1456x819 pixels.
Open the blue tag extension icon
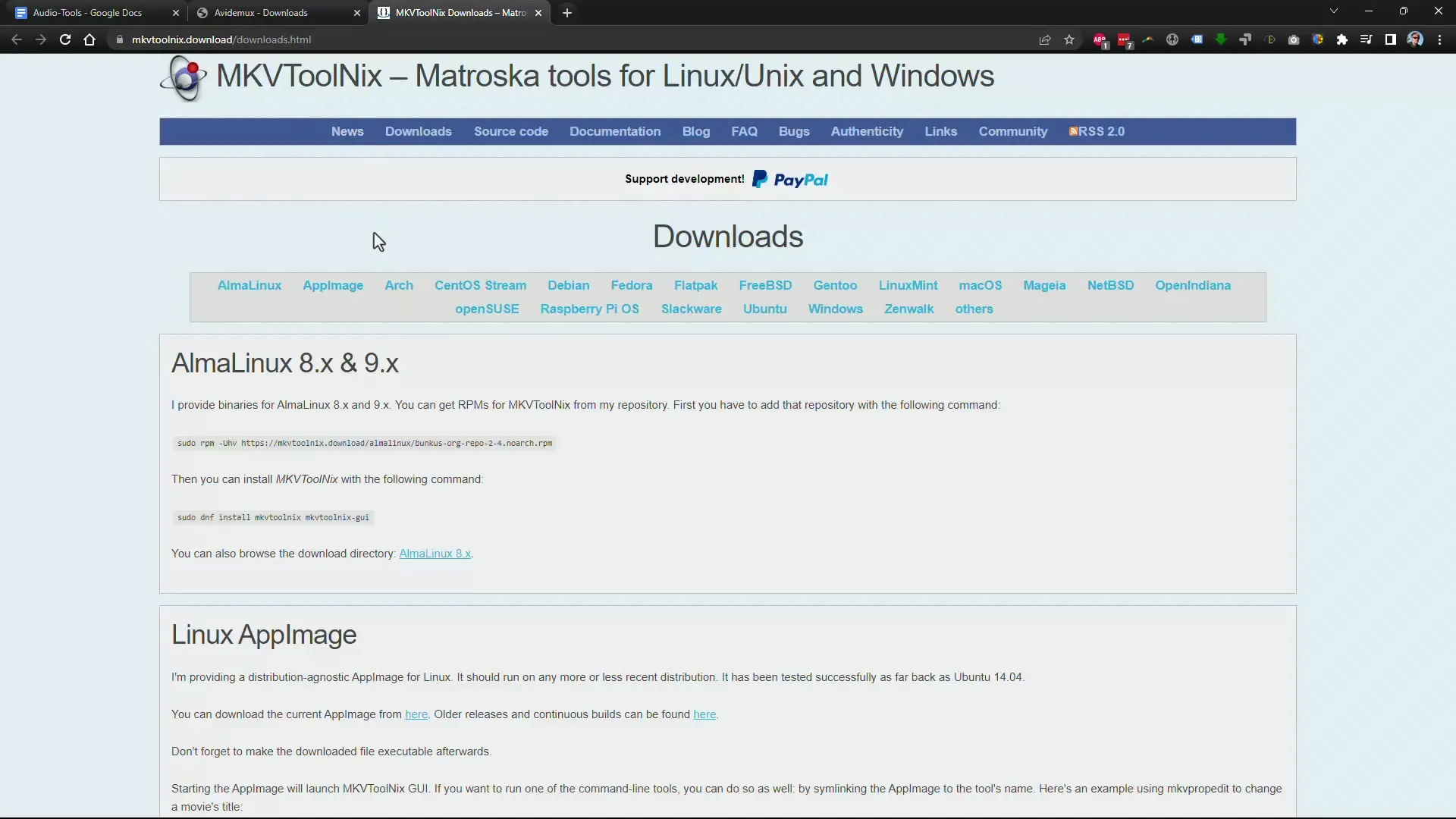coord(1197,39)
